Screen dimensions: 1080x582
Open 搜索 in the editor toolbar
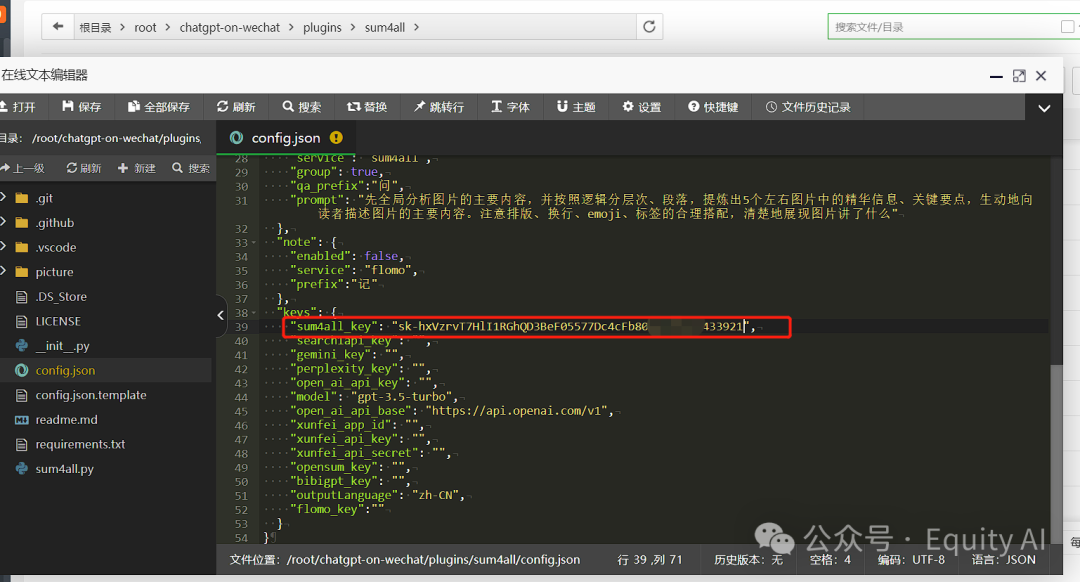302,107
